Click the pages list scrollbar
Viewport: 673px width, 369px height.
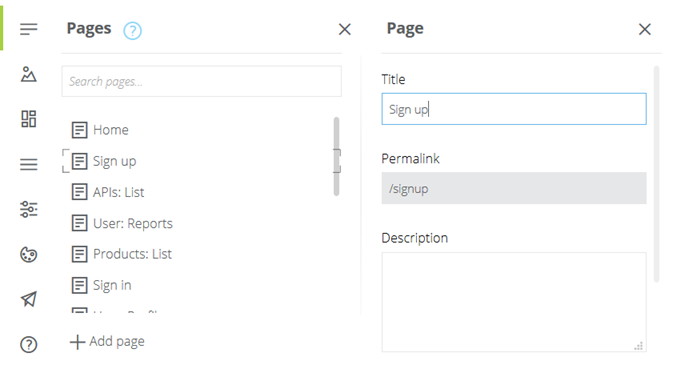click(336, 157)
